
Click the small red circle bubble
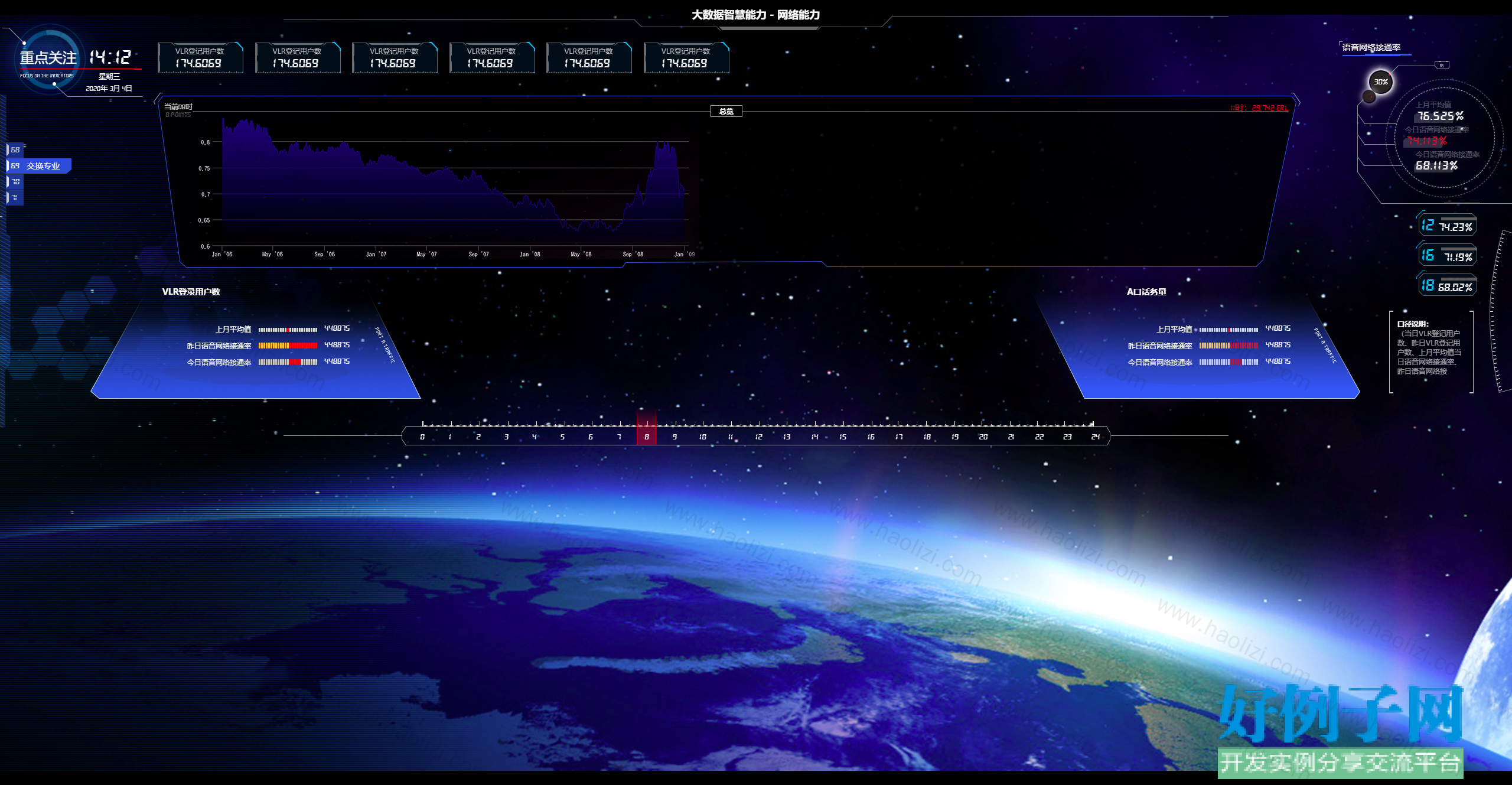1368,96
